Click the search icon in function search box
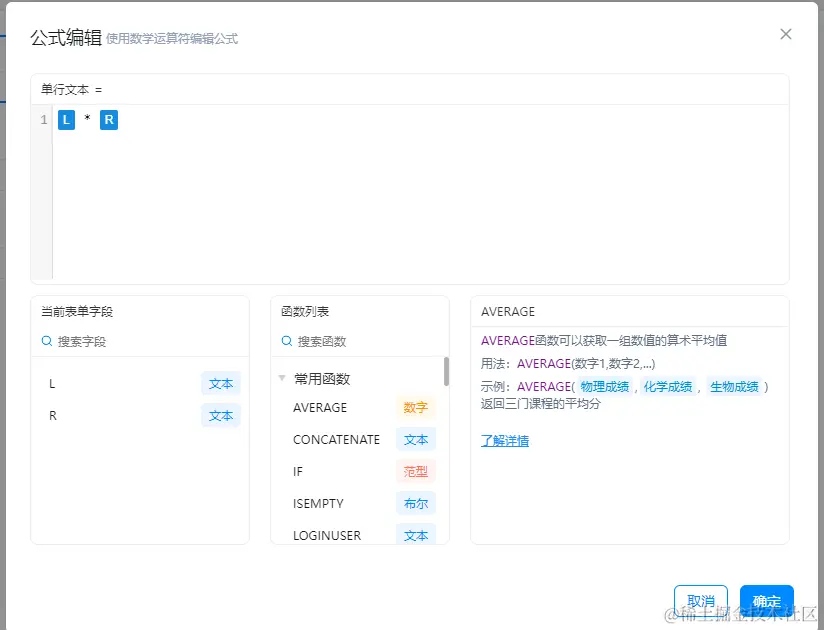This screenshot has width=824, height=630. (287, 342)
